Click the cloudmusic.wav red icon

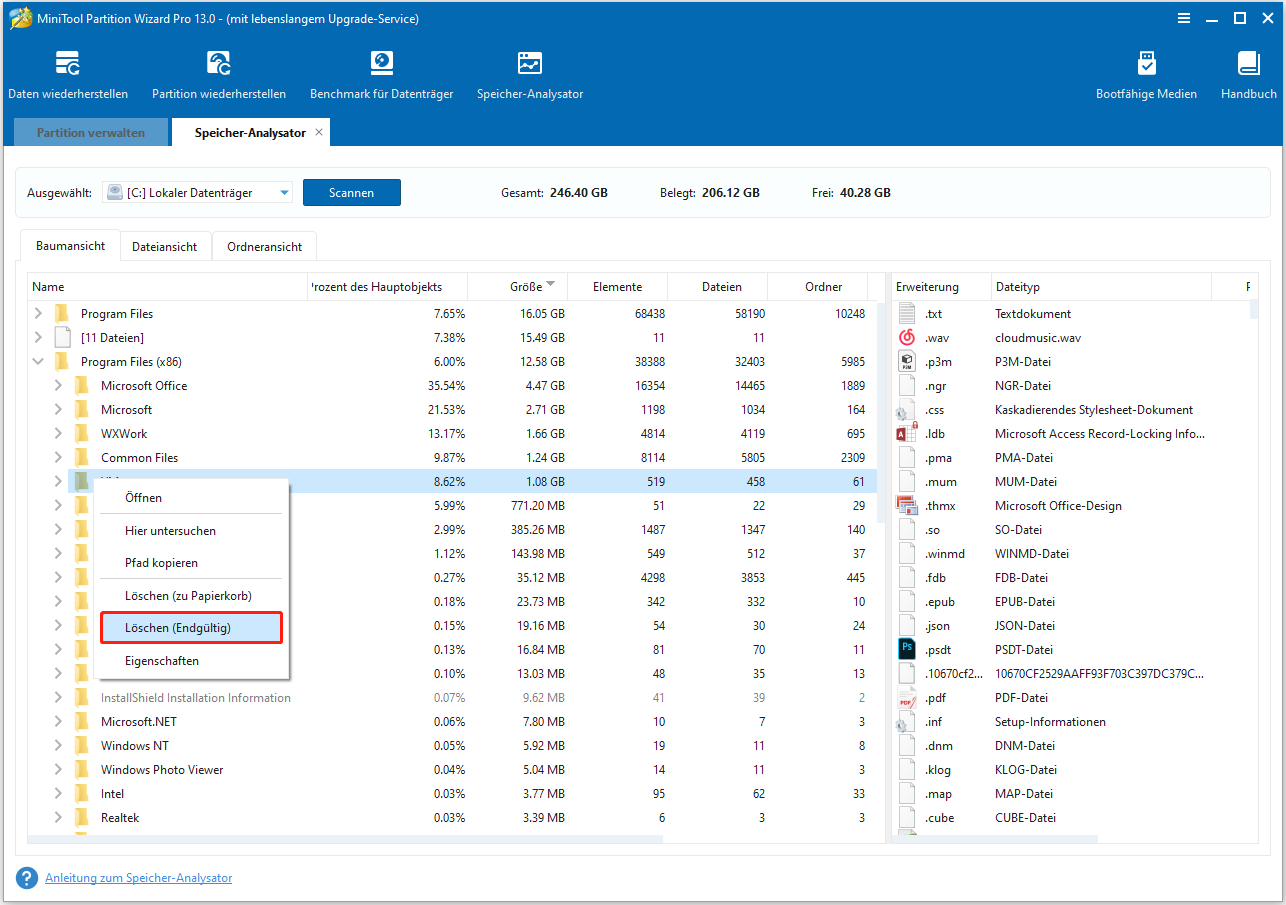pos(906,337)
